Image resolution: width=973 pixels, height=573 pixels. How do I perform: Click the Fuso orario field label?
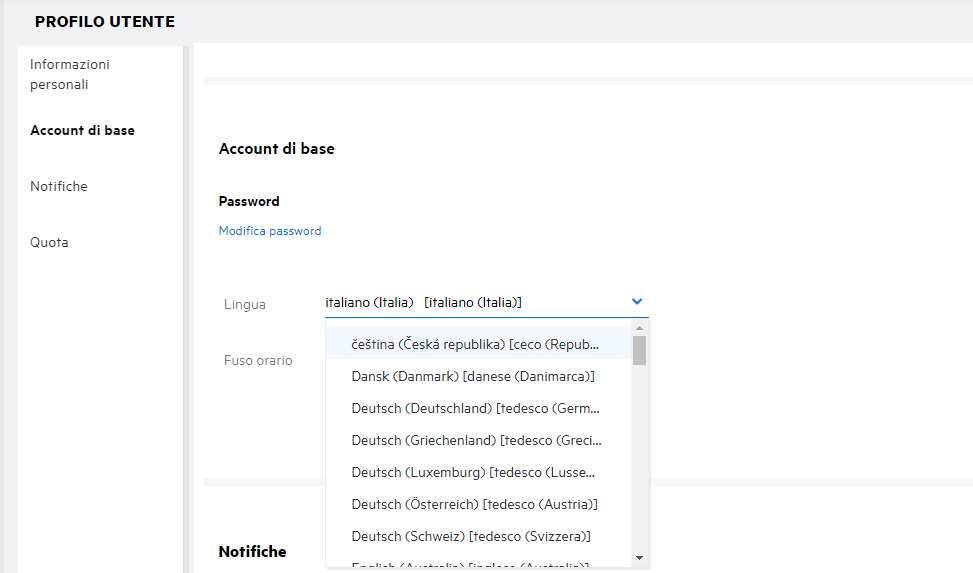coord(258,360)
